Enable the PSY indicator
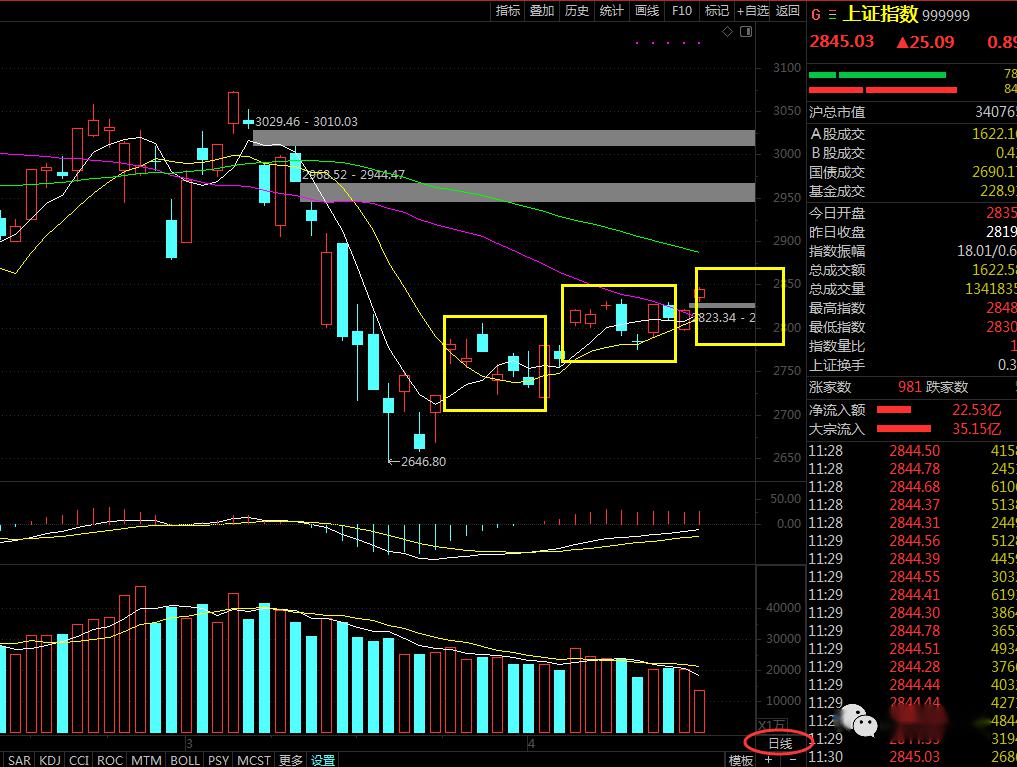Screen dimensions: 1017x767 (219, 760)
